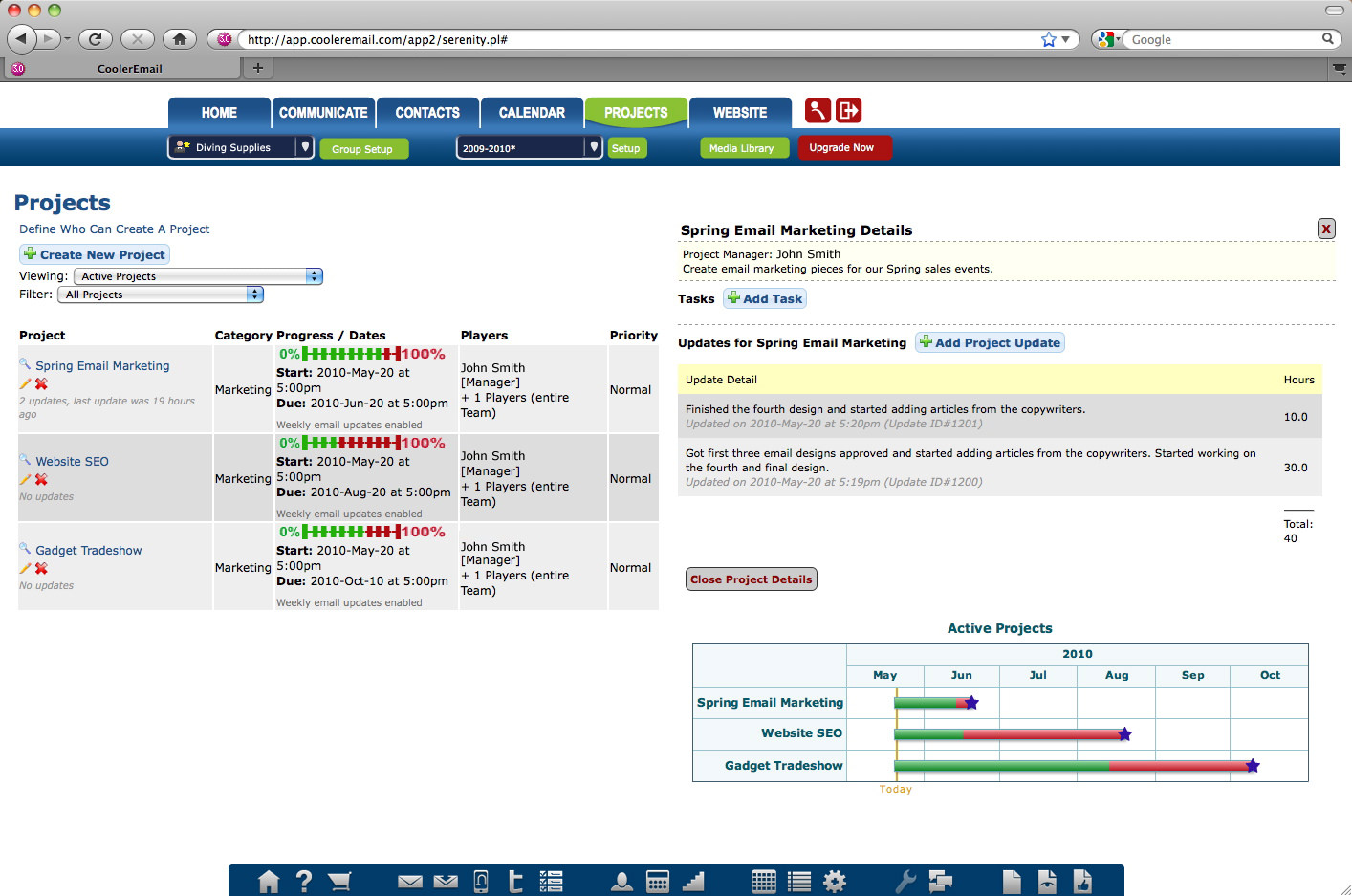
Task: Click the magnifier icon beside Gadget Tradeshow
Action: click(x=25, y=549)
